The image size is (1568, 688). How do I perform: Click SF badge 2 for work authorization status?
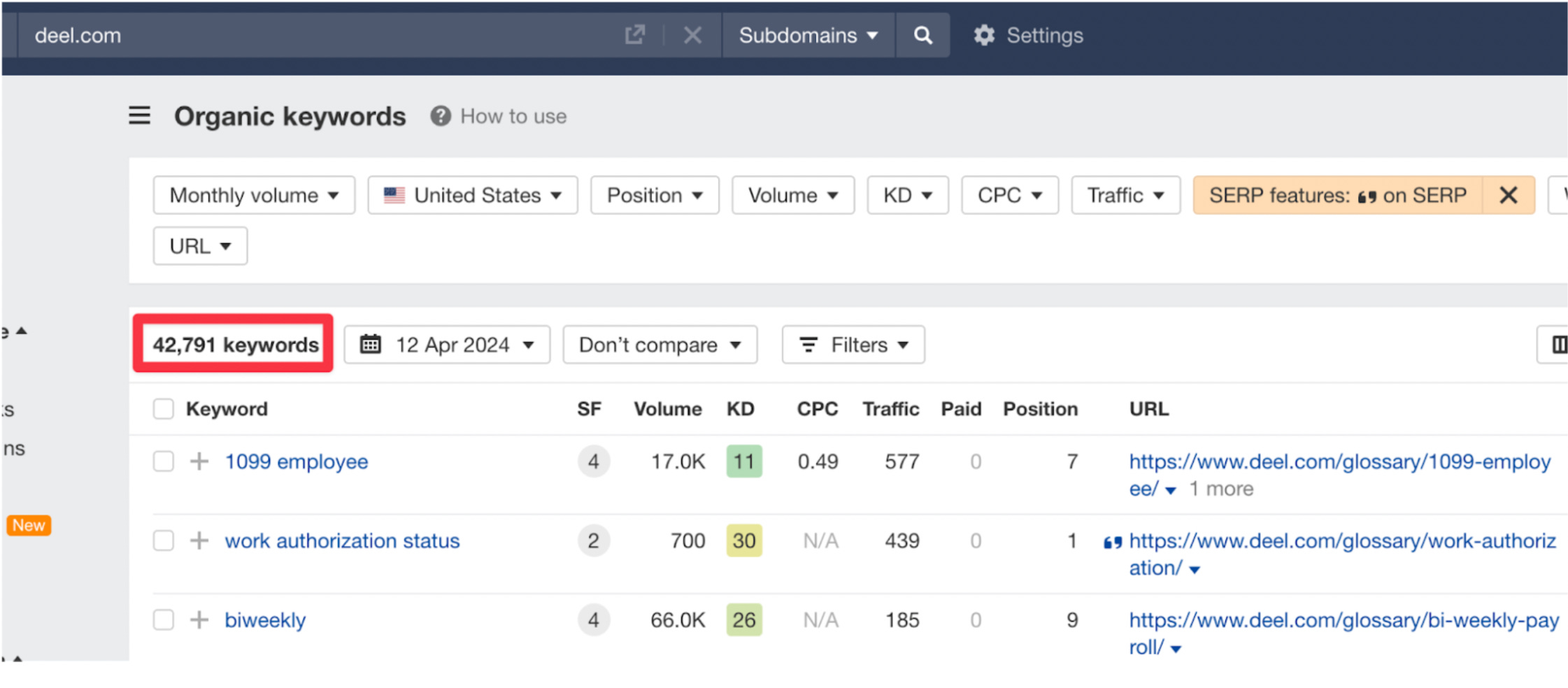(593, 540)
